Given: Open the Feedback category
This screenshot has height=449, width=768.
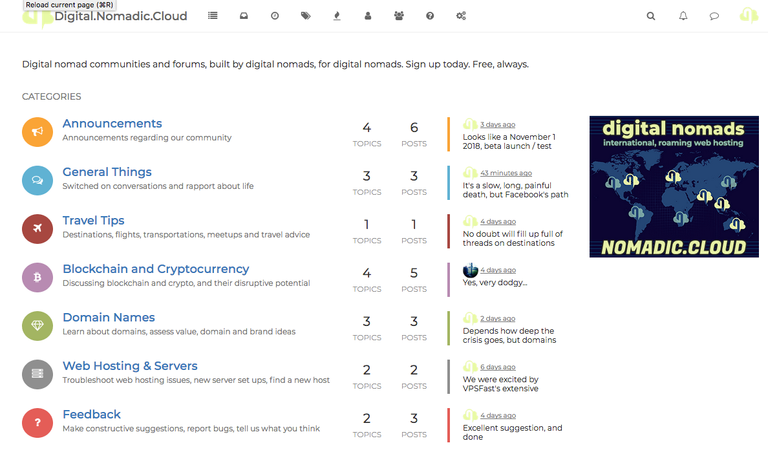Looking at the screenshot, I should [x=92, y=414].
